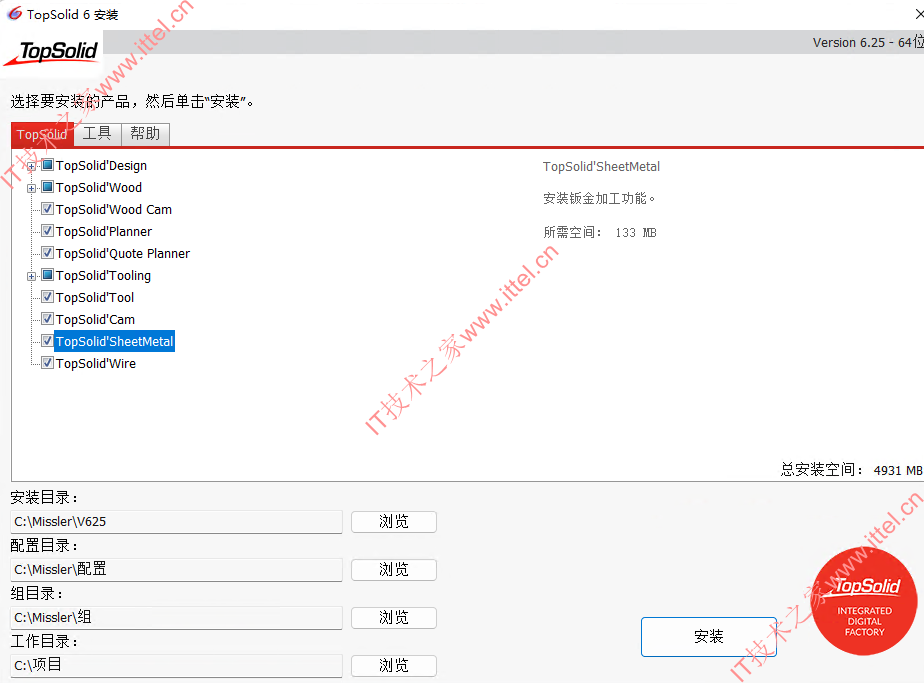Select the TopSolid'Quote Planner label
The width and height of the screenshot is (924, 683).
(x=123, y=253)
